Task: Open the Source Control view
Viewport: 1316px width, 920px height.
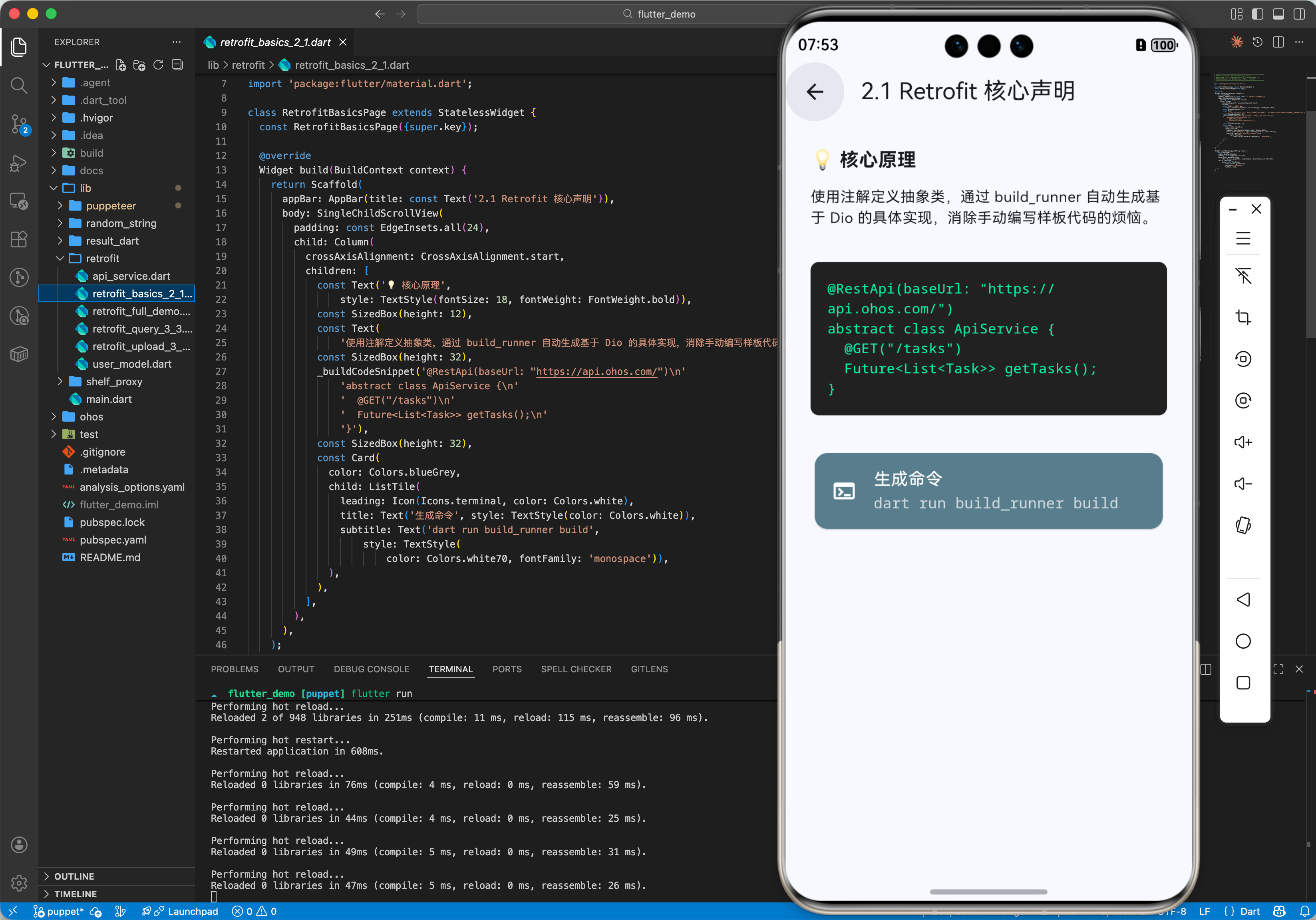Action: pos(19,124)
